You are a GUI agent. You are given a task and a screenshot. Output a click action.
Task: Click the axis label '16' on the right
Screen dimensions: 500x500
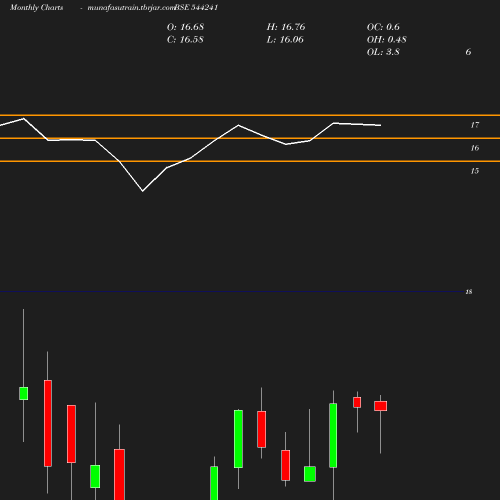click(475, 148)
